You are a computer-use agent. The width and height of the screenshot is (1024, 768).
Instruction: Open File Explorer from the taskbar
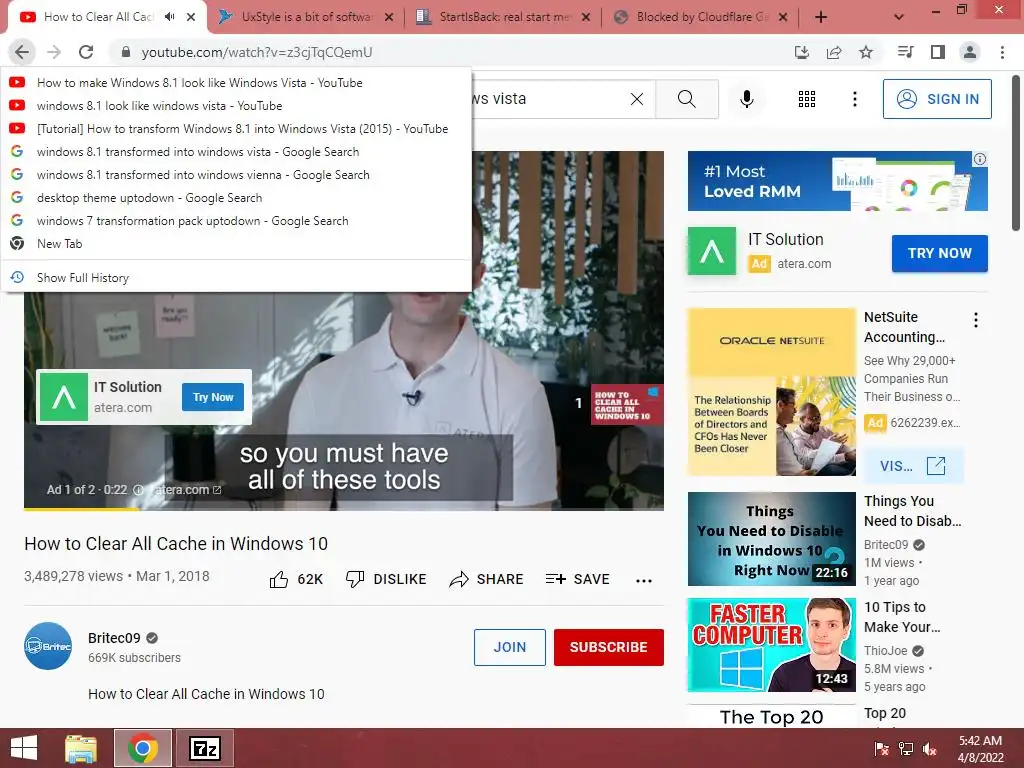[x=81, y=748]
